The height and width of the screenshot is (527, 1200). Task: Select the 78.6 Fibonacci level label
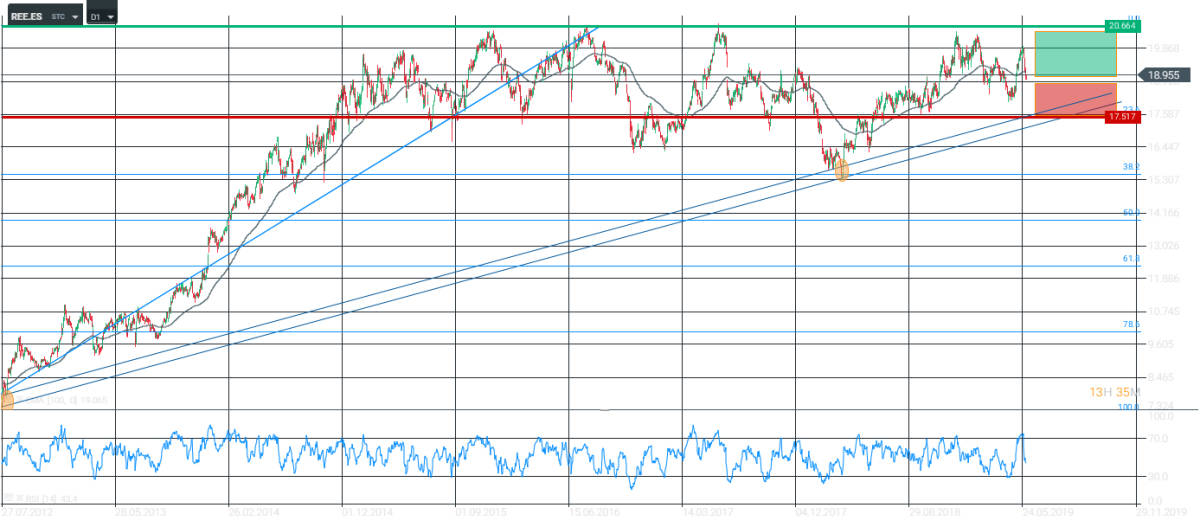[1131, 325]
